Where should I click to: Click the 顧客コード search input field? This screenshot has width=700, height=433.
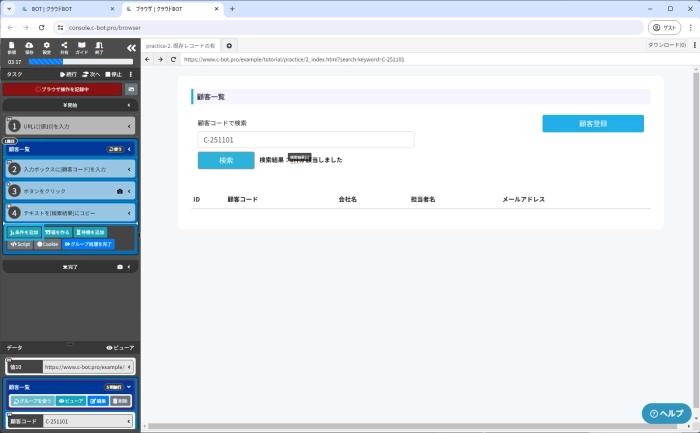[306, 140]
